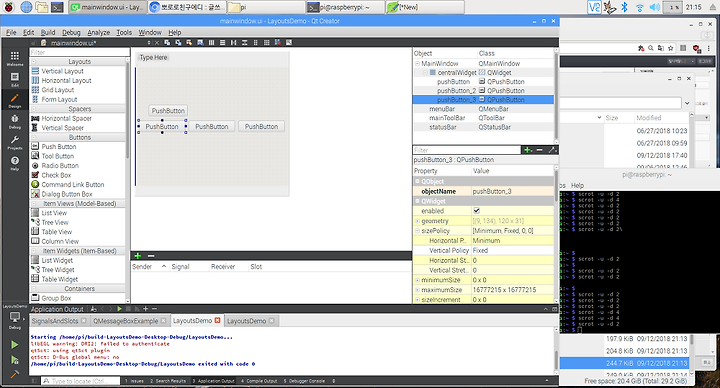
Task: Open the Issues output pane
Action: click(135, 381)
